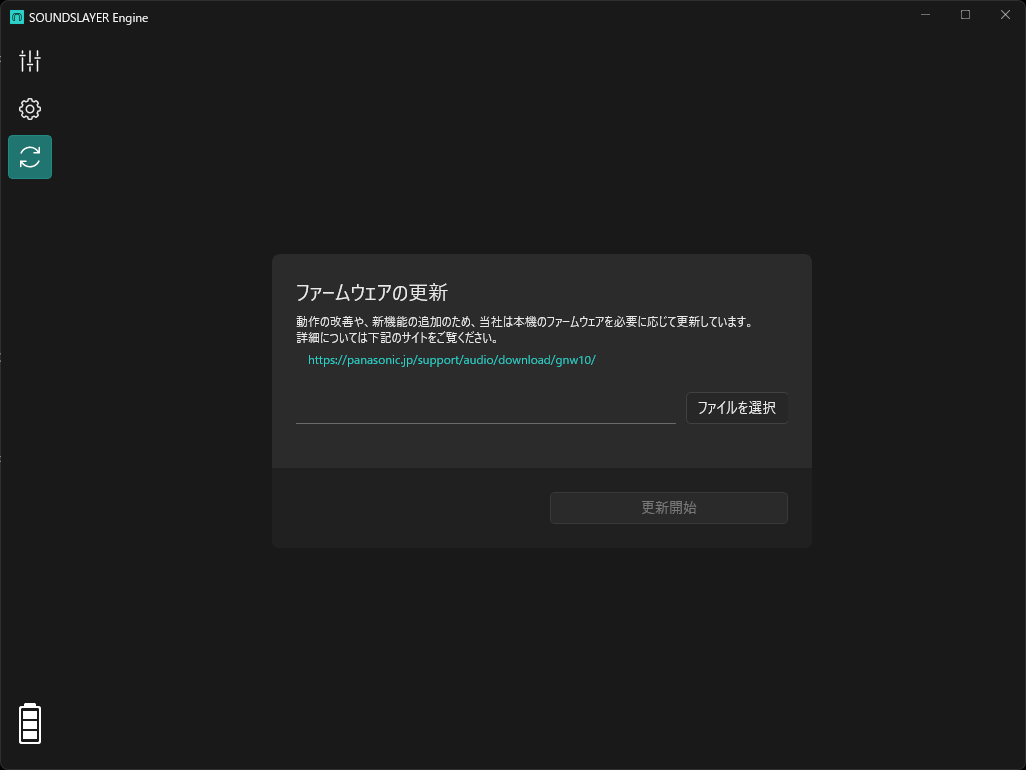Minimize the SOUNDSLAYER Engine window
The width and height of the screenshot is (1026, 770).
924,15
